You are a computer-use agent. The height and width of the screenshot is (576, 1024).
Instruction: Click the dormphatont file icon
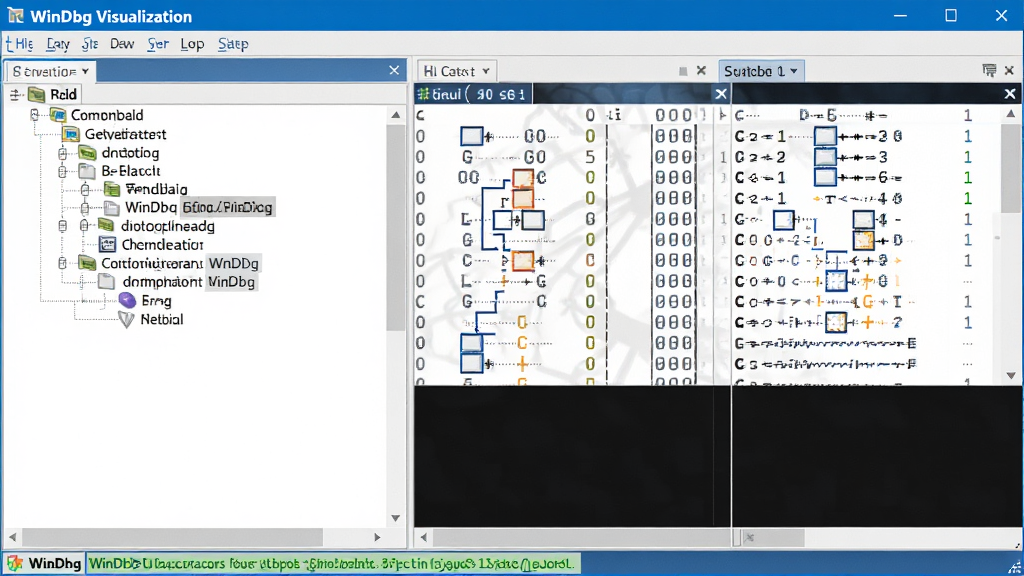pyautogui.click(x=106, y=282)
